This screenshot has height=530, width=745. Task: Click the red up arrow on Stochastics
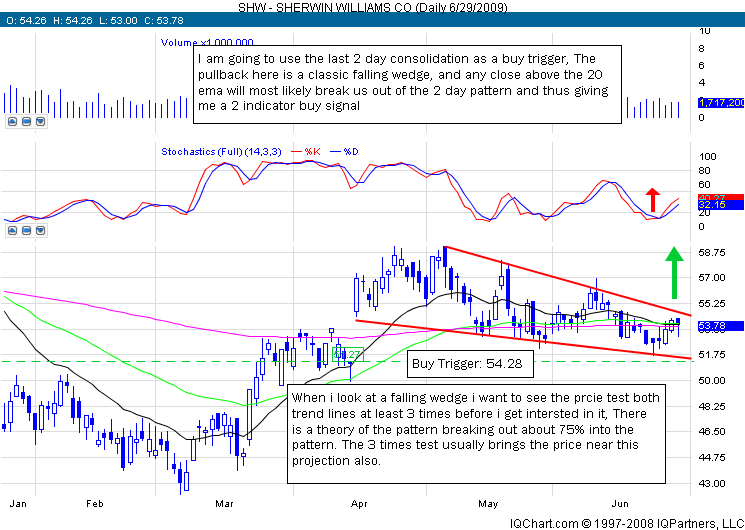pos(653,200)
